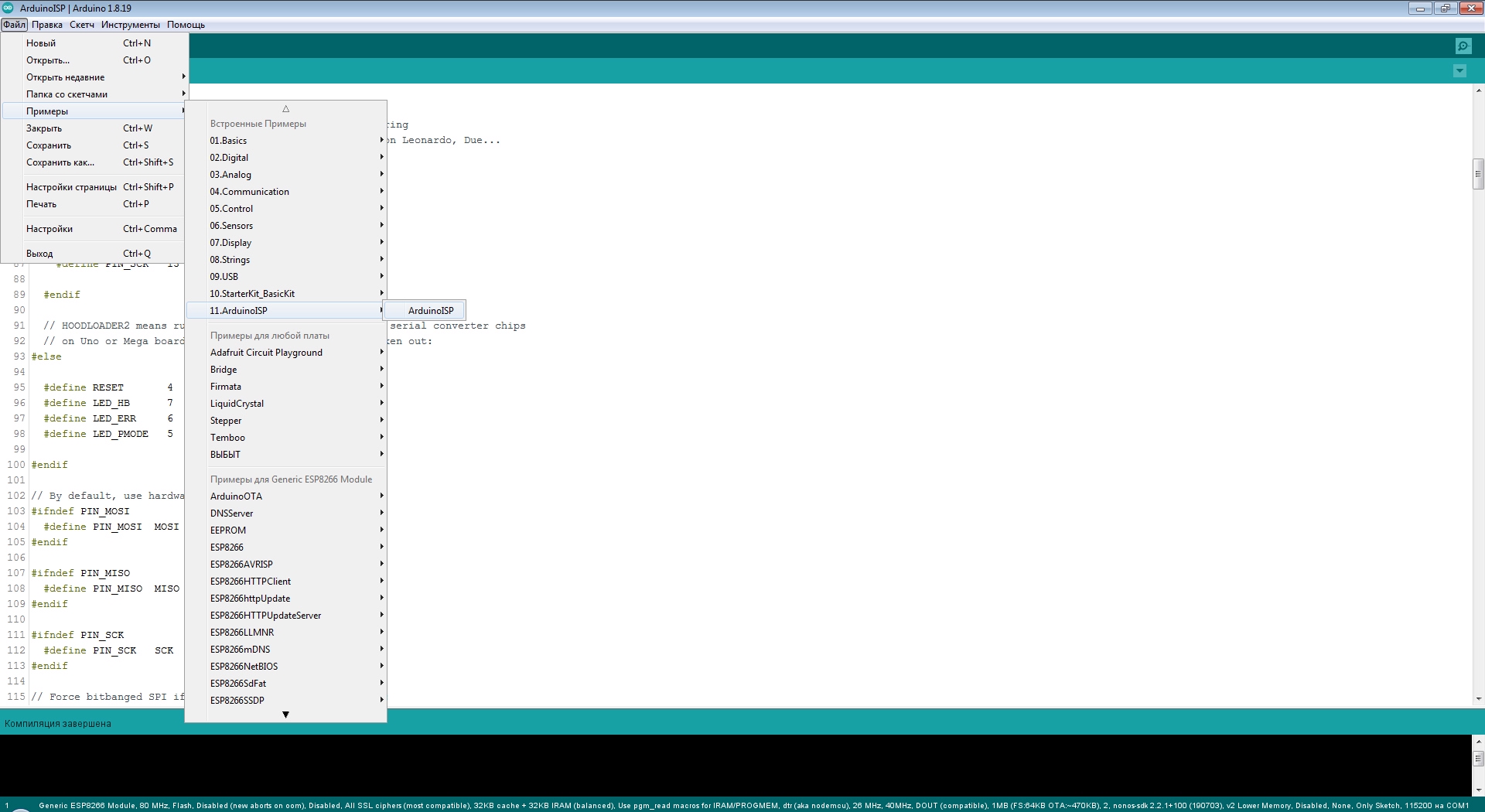Open the ESP8266HTTPUpdateServer examples submenu

tap(286, 616)
